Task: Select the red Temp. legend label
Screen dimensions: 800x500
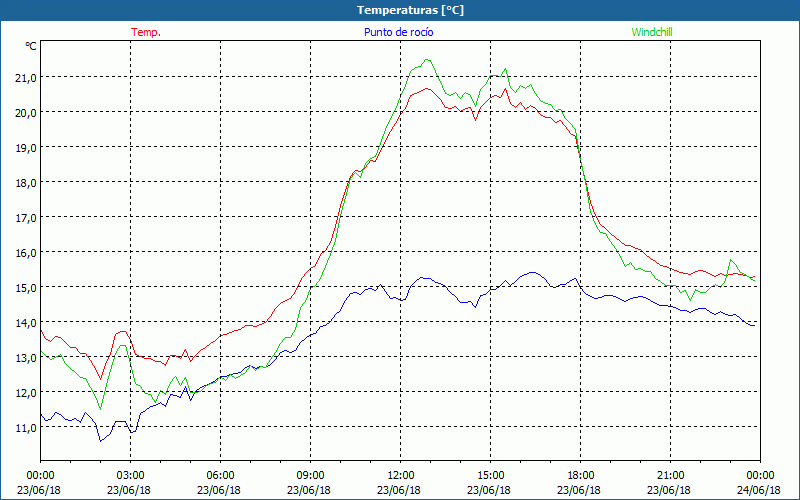Action: (x=146, y=32)
